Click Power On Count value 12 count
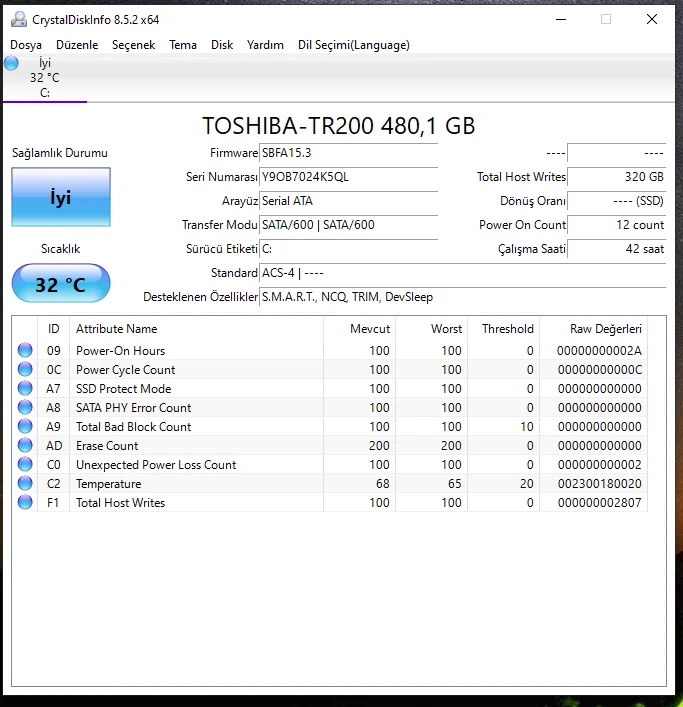The image size is (683, 707). click(x=616, y=225)
